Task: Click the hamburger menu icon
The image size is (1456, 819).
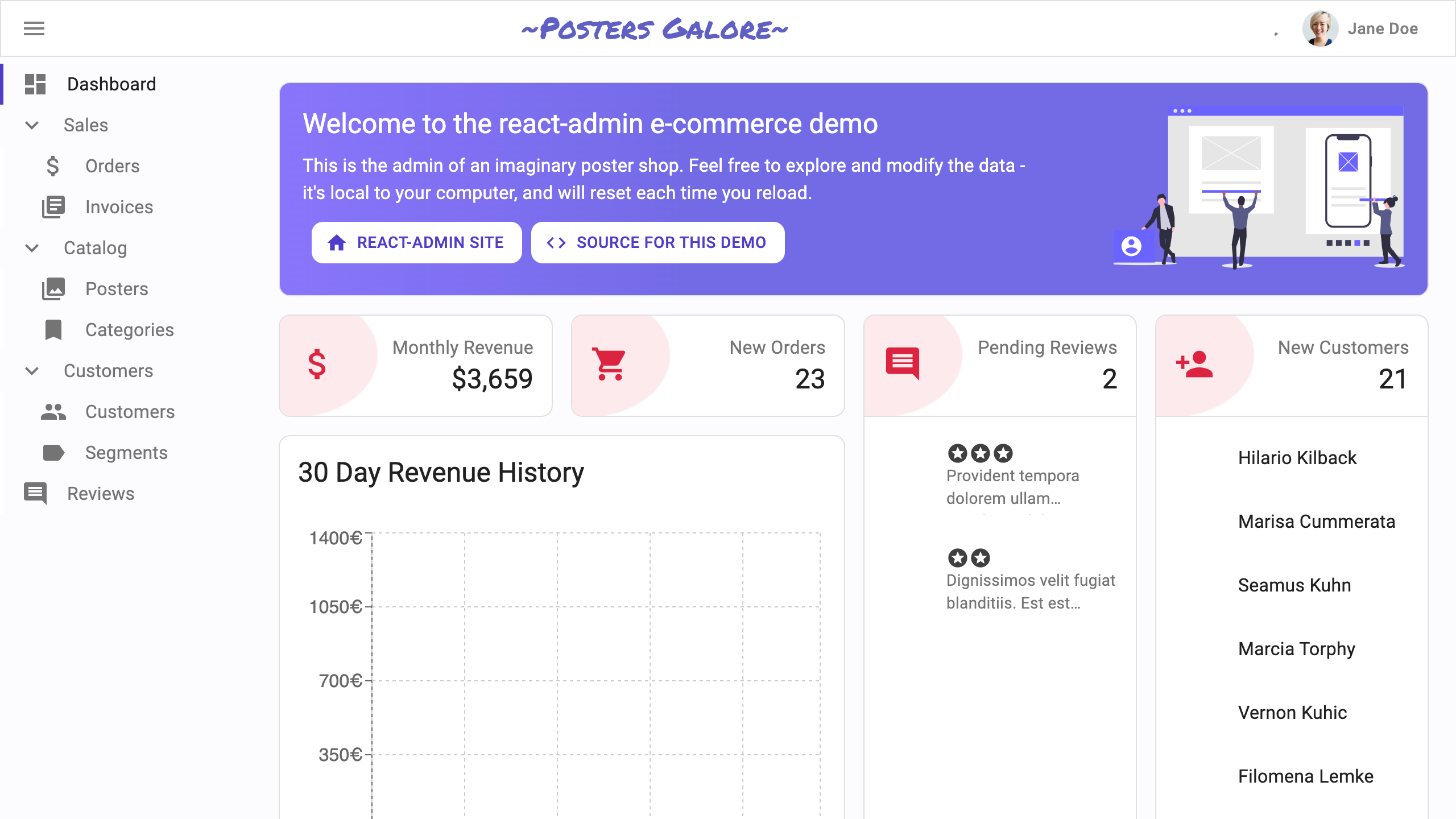Action: click(x=34, y=28)
